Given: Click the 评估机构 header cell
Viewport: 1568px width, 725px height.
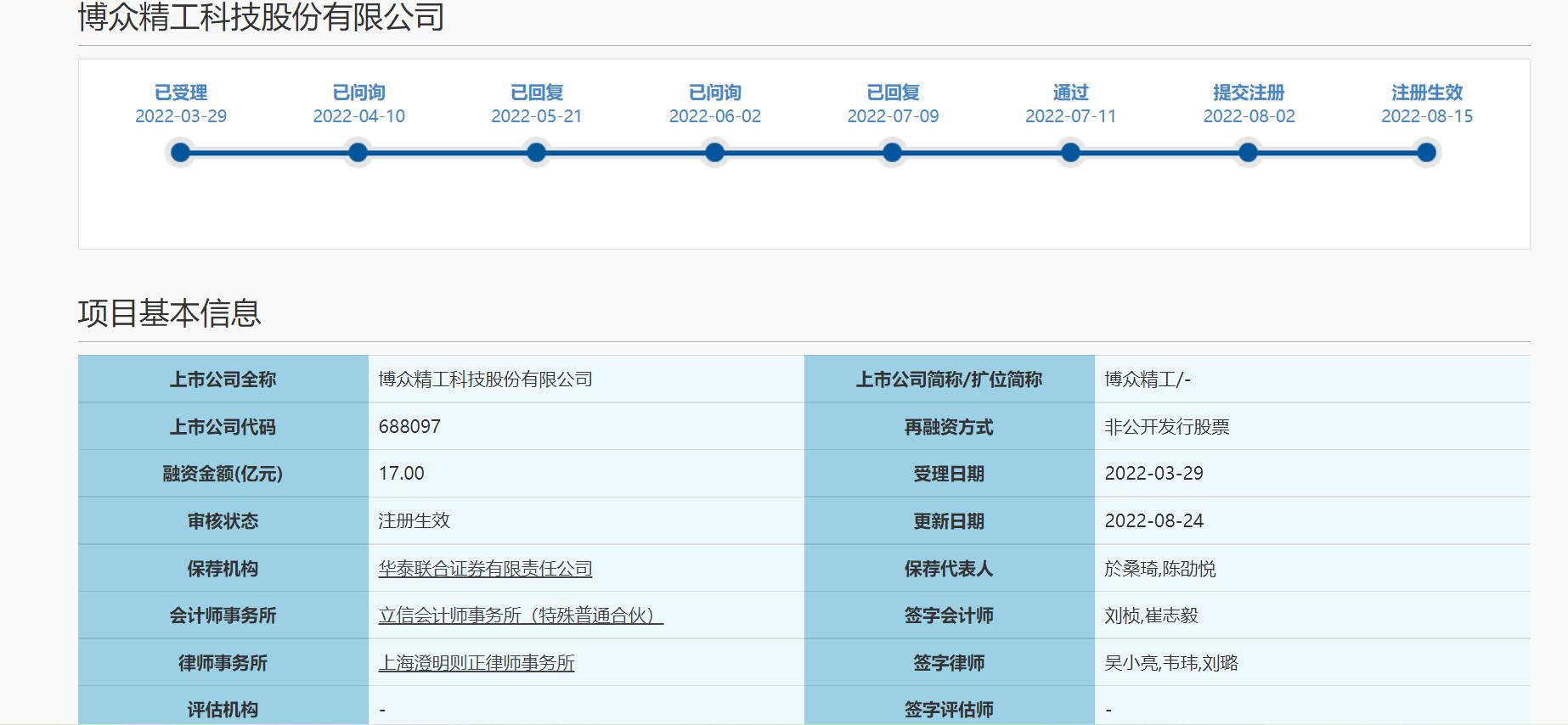Looking at the screenshot, I should [x=223, y=706].
